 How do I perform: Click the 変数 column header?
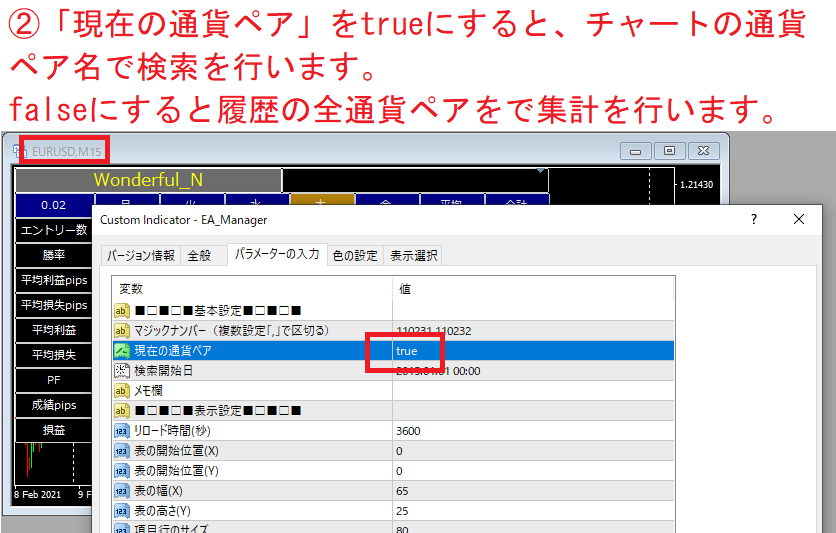(252, 289)
